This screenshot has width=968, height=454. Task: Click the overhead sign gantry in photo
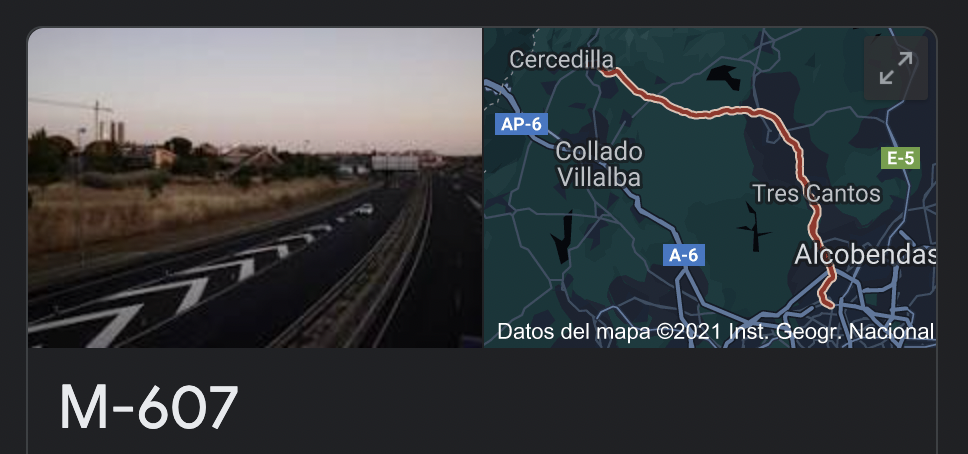pyautogui.click(x=395, y=163)
